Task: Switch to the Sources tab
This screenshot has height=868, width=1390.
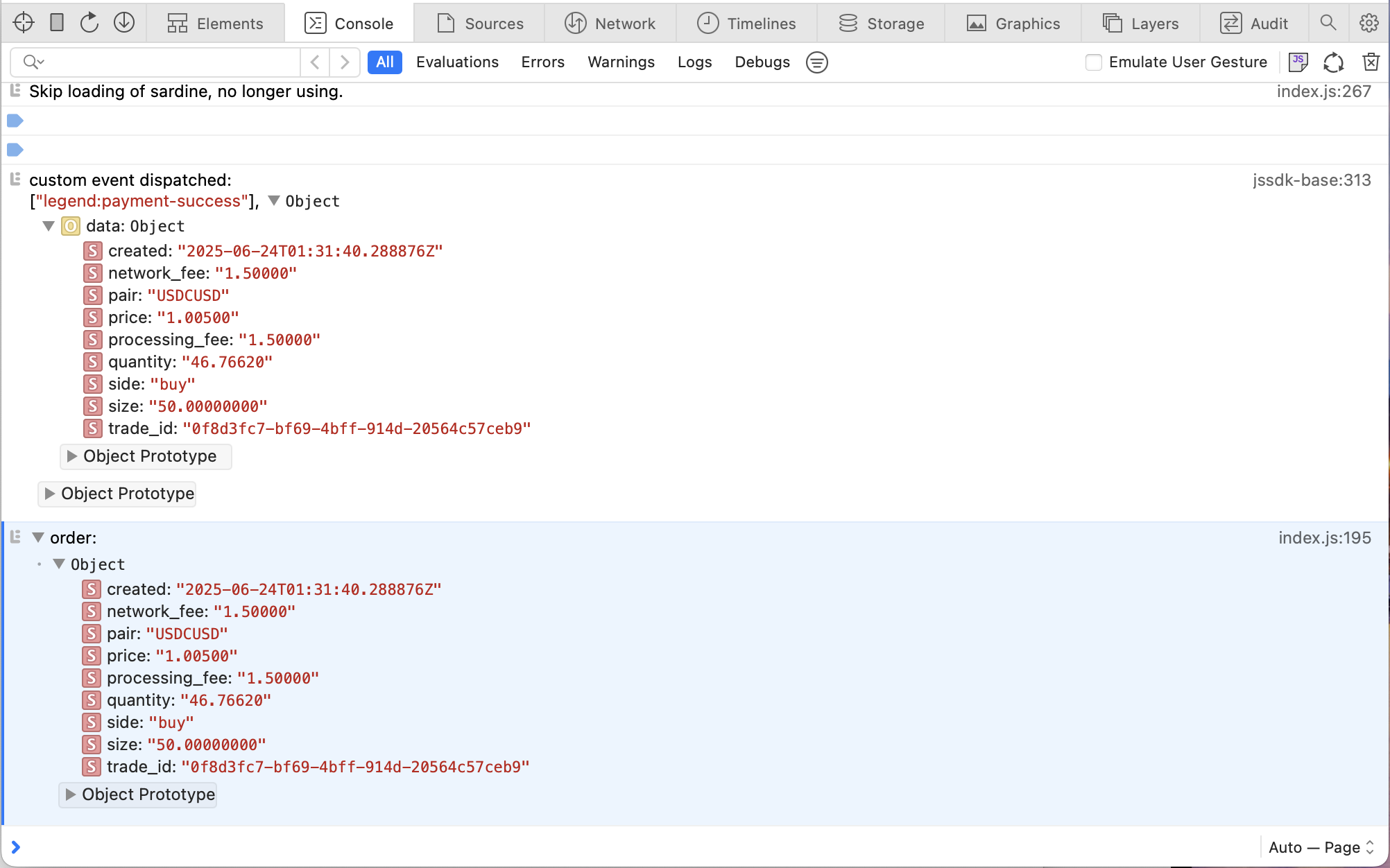Action: pos(480,24)
